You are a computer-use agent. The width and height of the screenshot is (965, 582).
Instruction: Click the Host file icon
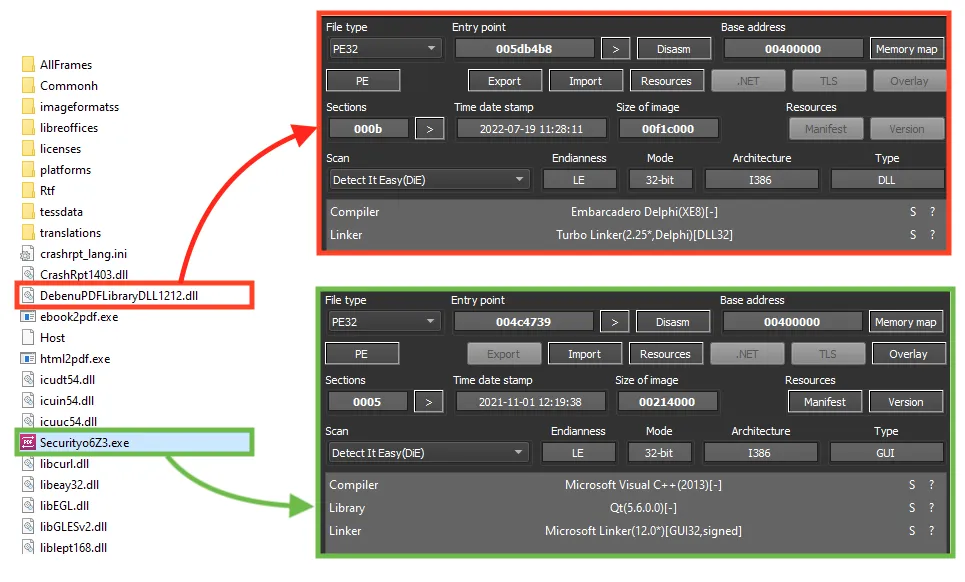point(28,337)
